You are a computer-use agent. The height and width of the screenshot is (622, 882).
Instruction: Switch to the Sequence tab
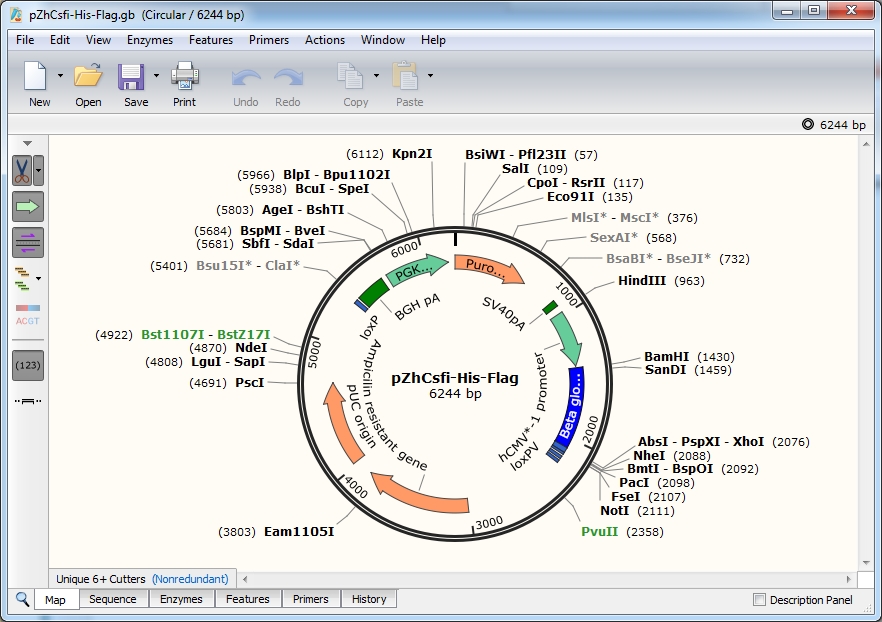tap(112, 599)
